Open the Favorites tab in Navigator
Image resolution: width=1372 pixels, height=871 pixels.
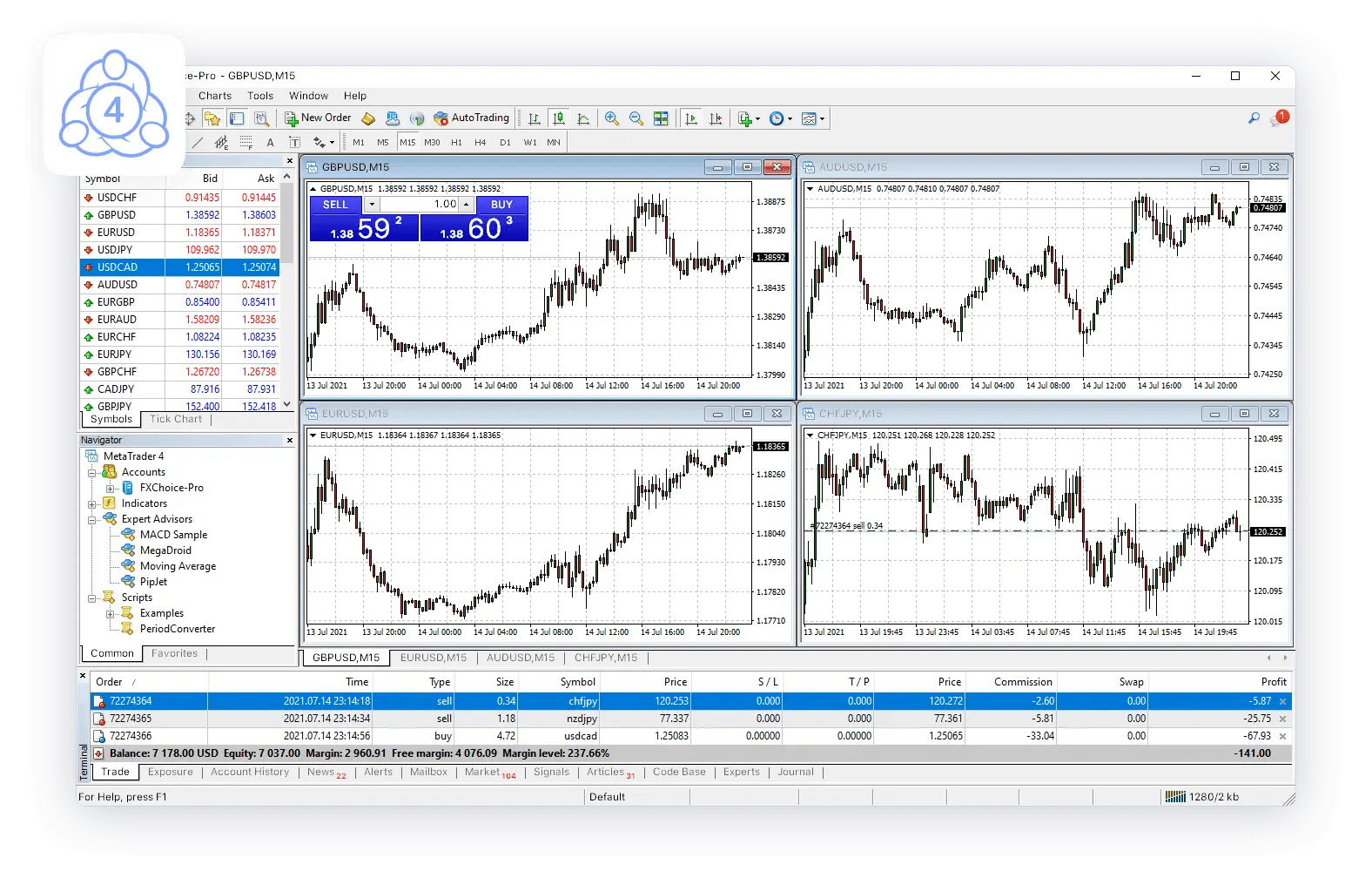[x=174, y=653]
